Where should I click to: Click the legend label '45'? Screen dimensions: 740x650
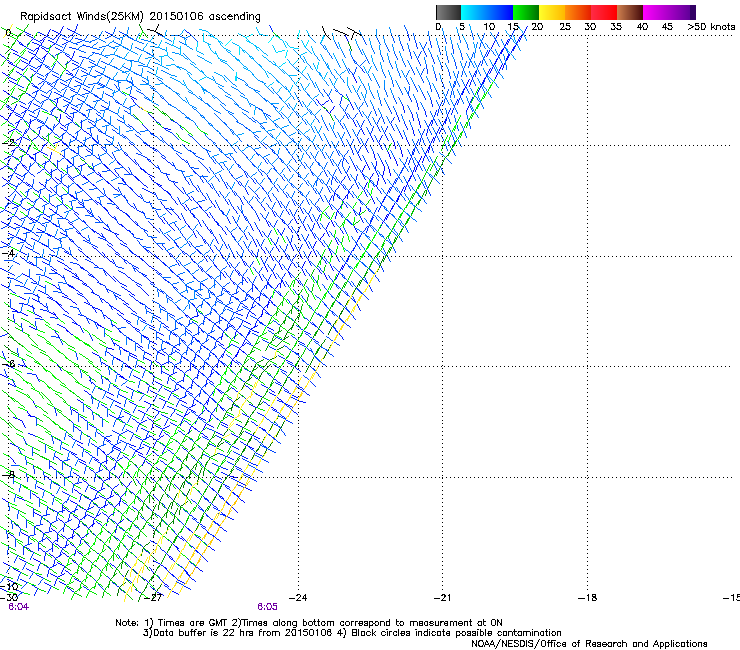coord(667,27)
